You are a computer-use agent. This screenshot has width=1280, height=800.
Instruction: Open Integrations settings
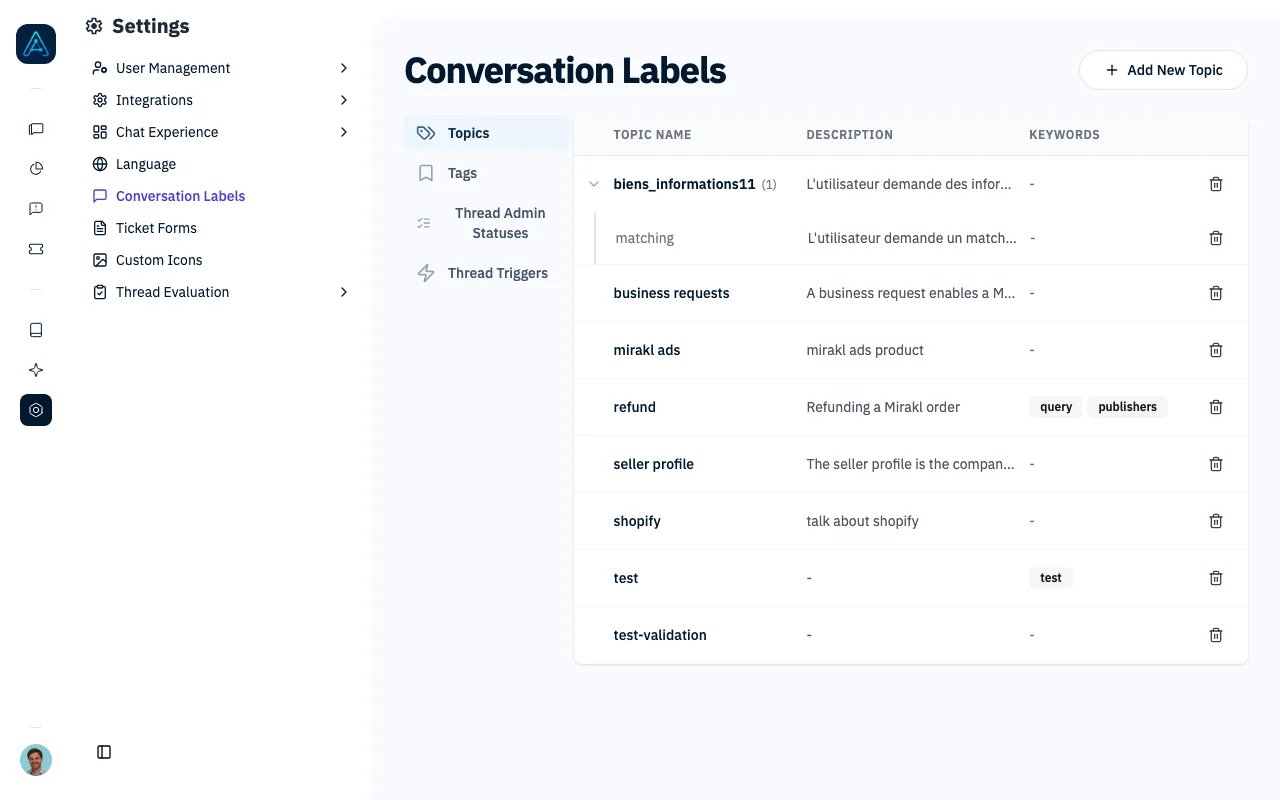pyautogui.click(x=220, y=100)
